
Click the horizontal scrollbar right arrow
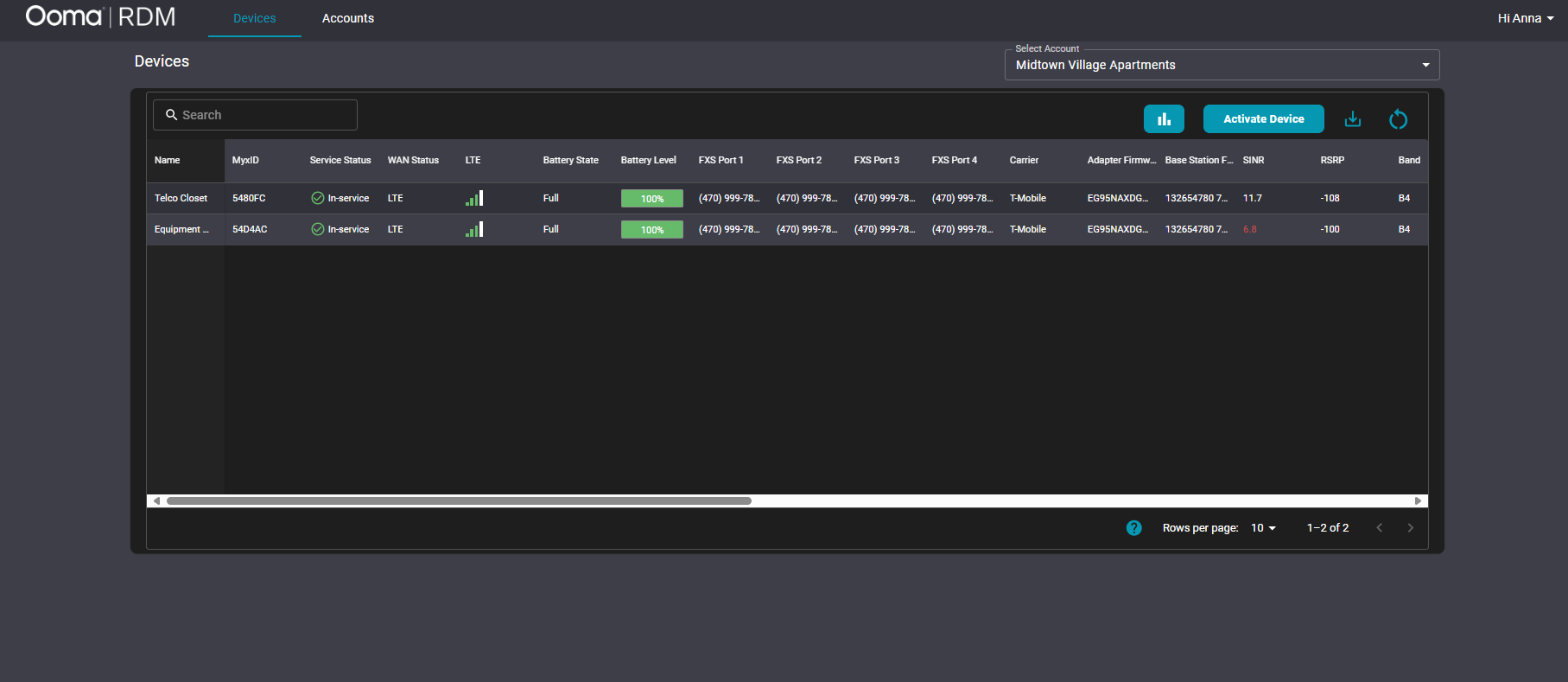tap(1418, 501)
